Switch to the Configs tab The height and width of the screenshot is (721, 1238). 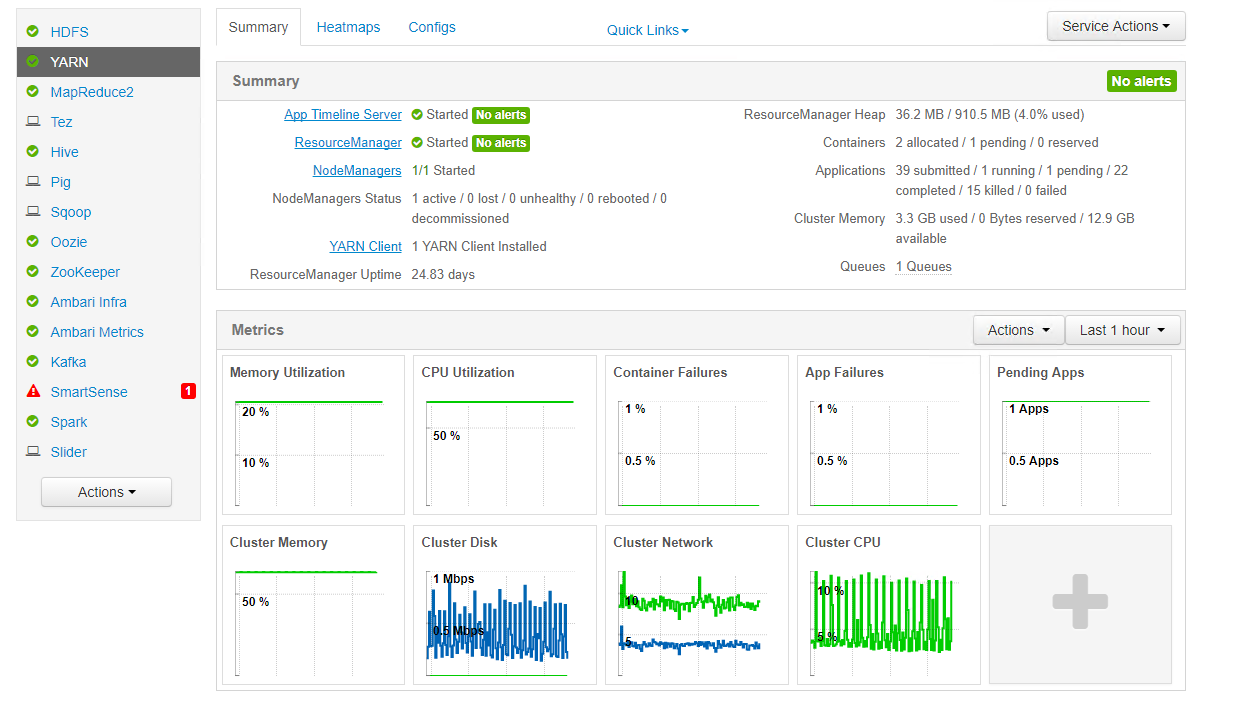[x=431, y=28]
